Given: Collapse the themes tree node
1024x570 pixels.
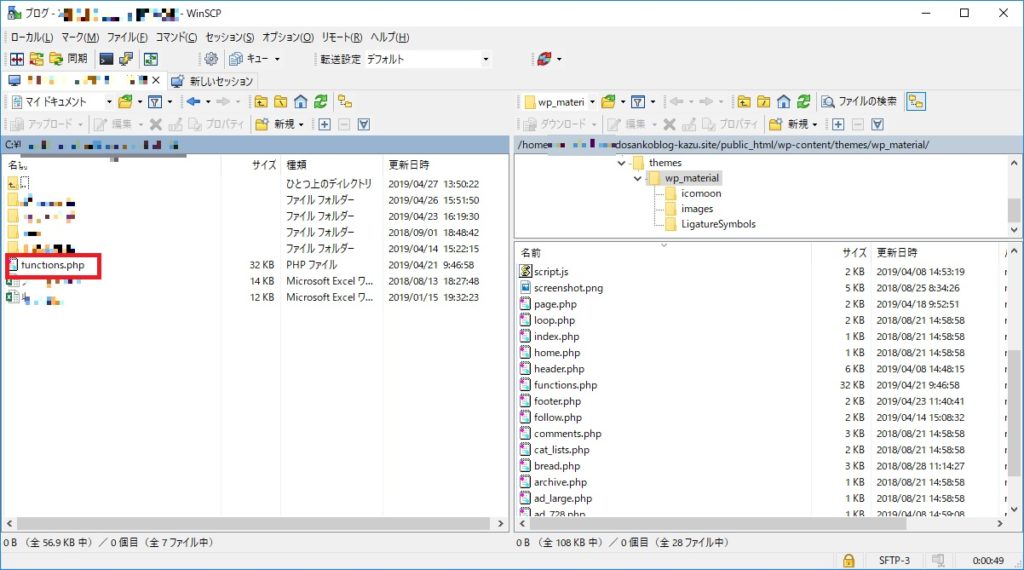Looking at the screenshot, I should 622,163.
